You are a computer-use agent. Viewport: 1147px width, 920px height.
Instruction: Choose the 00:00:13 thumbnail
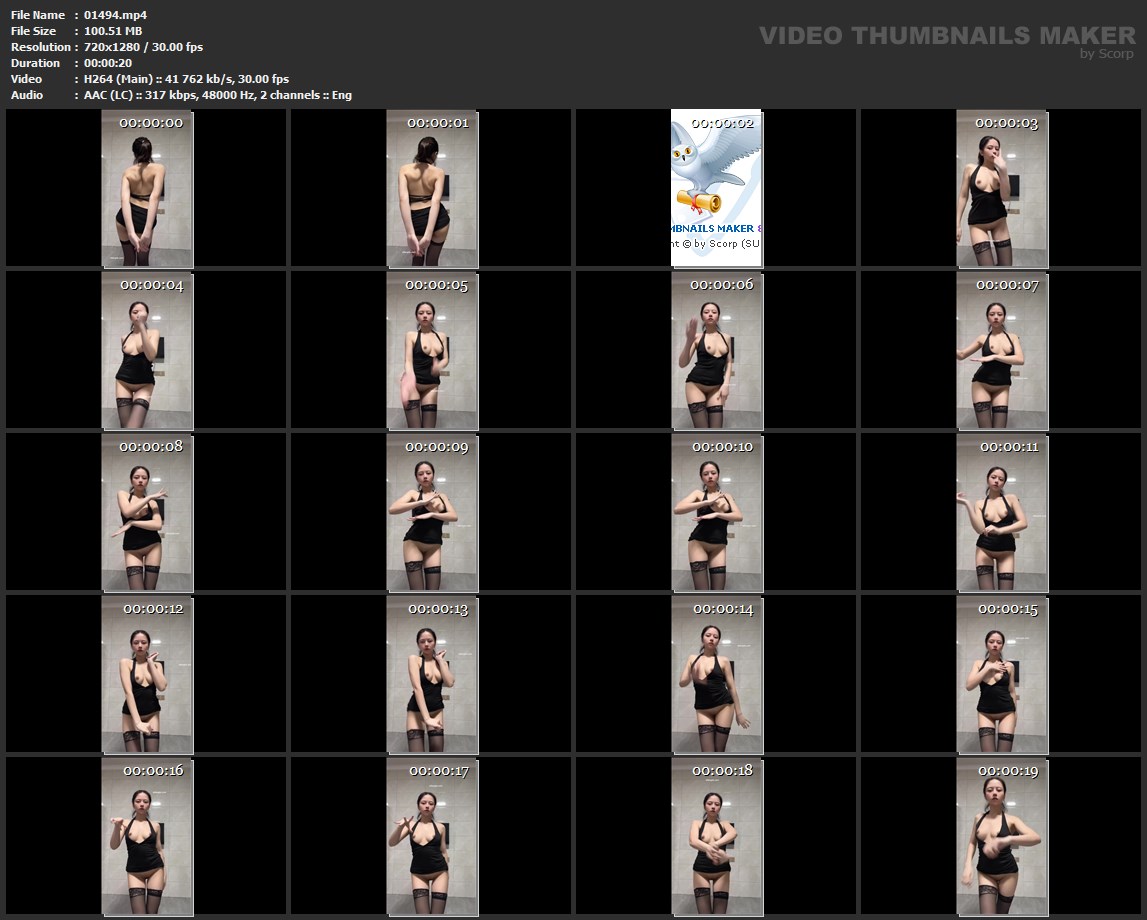(432, 675)
